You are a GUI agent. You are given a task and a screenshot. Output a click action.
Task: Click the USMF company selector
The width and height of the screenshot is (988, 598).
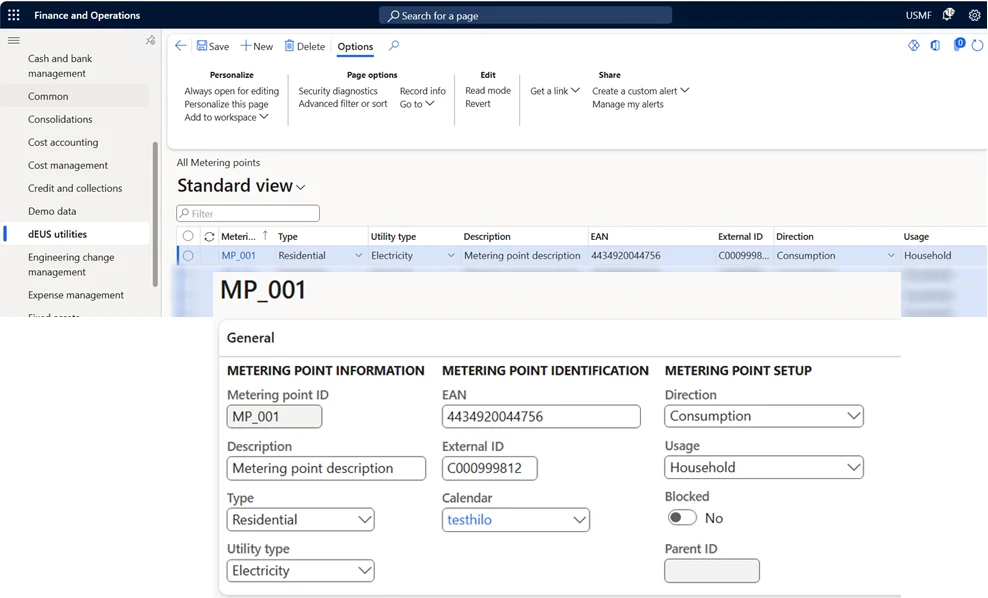pos(918,15)
